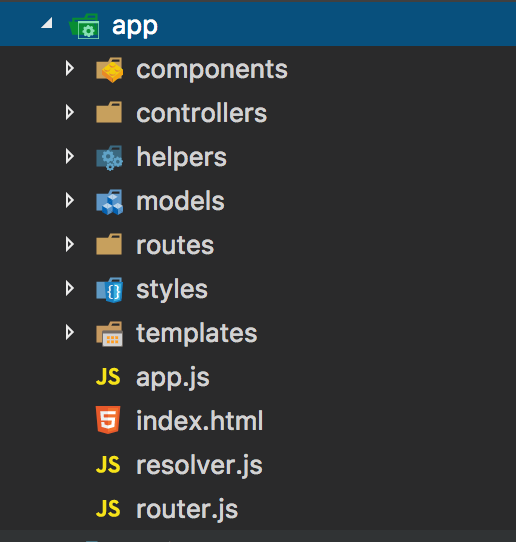Open the app.js file
Viewport: 516px width, 542px height.
pyautogui.click(x=173, y=378)
